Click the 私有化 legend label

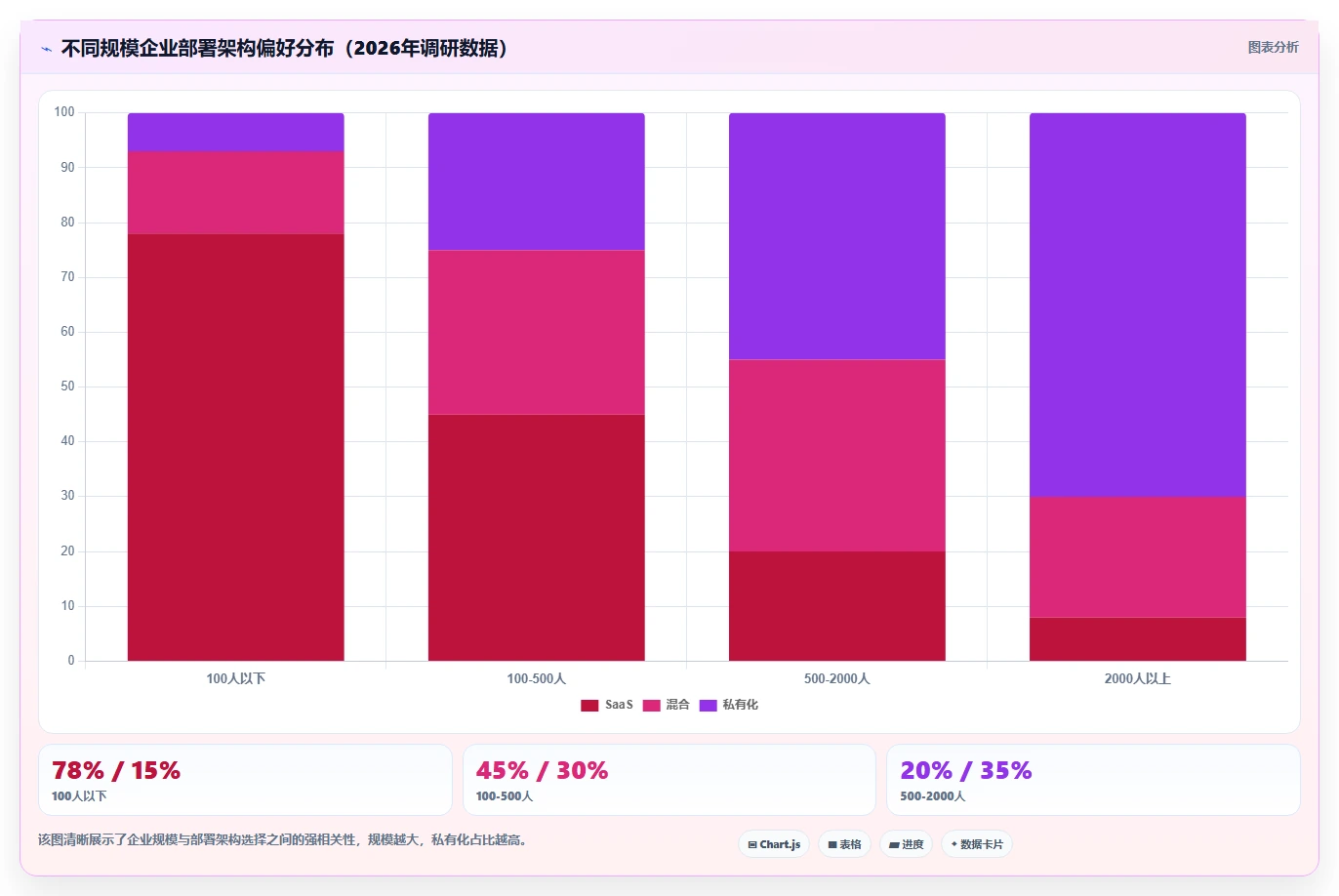(x=740, y=705)
